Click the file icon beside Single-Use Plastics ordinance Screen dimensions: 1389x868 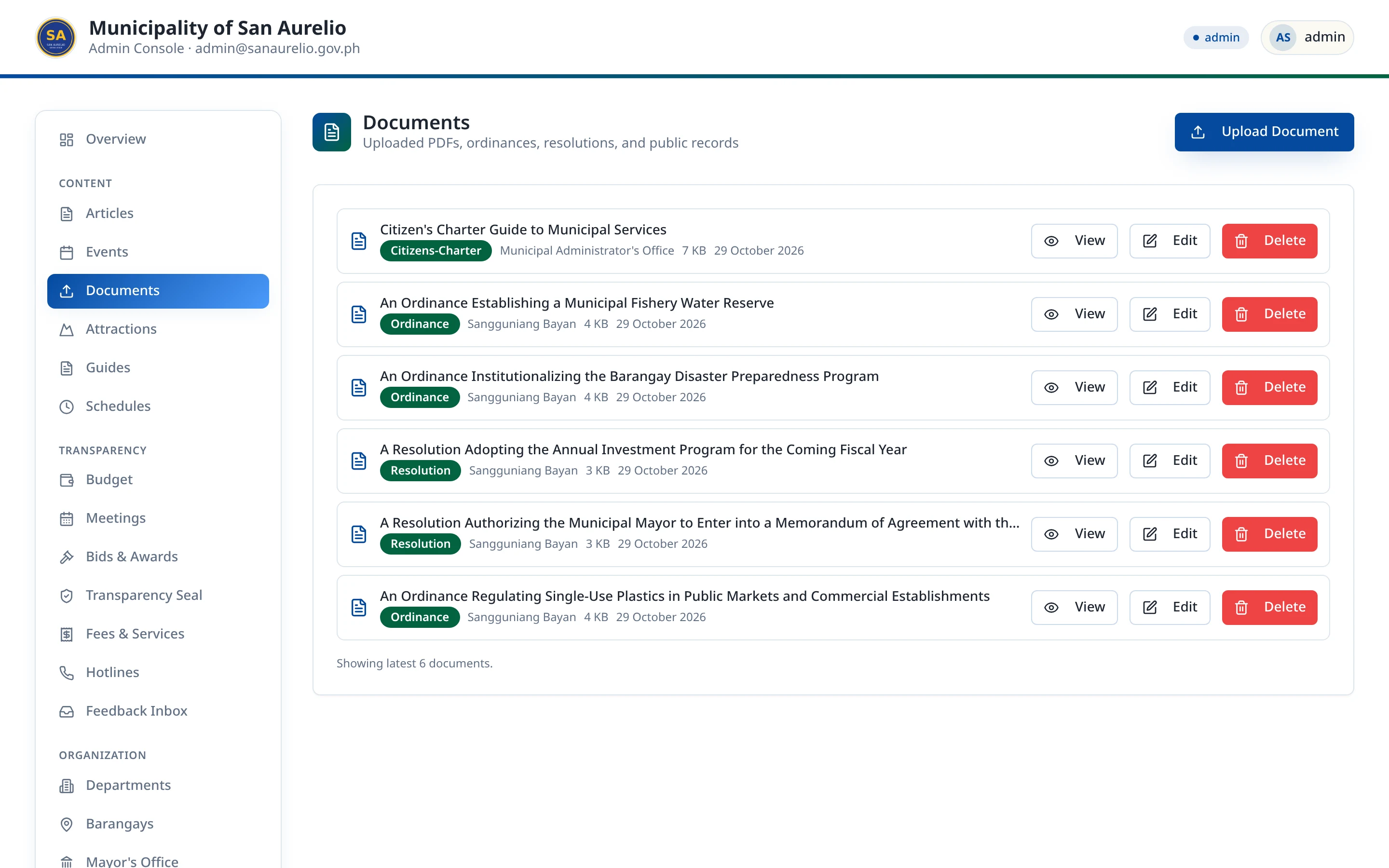[359, 608]
